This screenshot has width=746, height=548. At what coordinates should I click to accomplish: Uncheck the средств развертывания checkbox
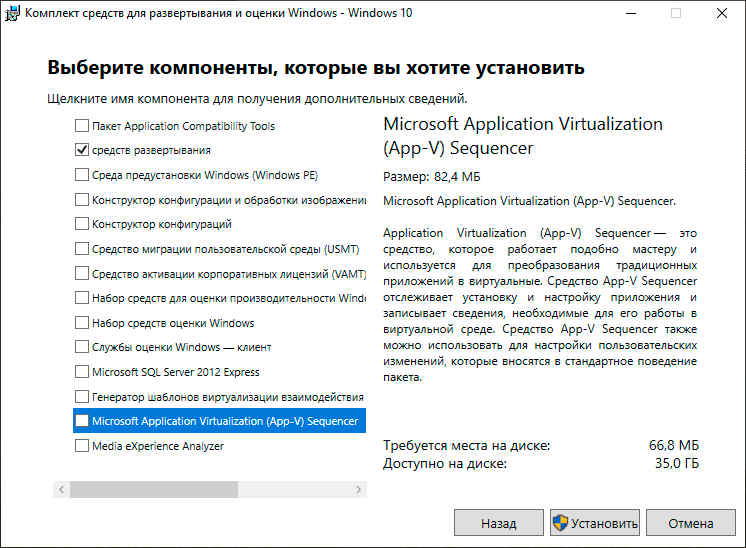click(81, 150)
